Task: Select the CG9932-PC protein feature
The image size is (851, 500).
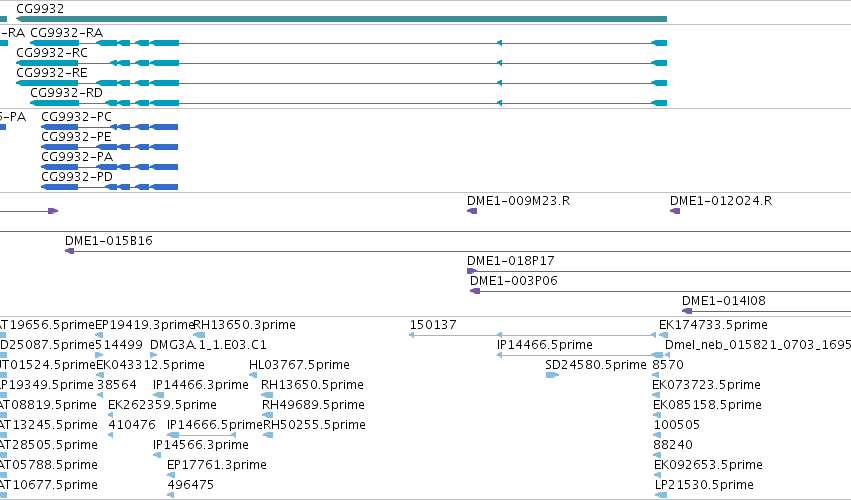Action: (110, 127)
